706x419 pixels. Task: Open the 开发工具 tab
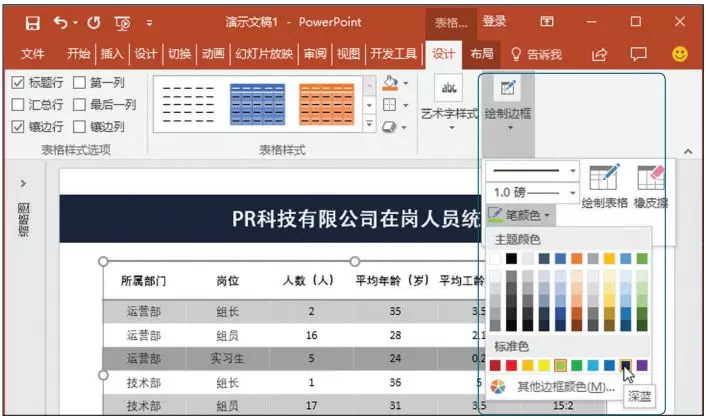tap(394, 54)
